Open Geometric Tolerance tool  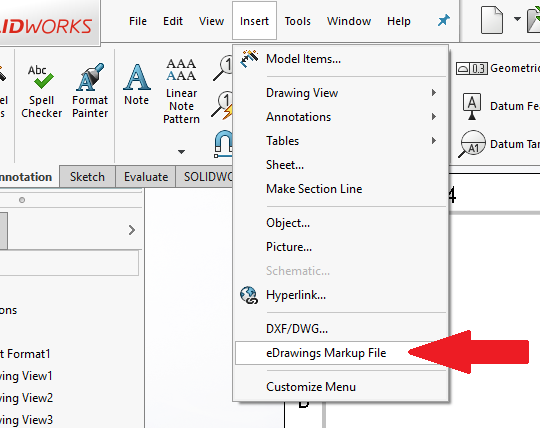coord(497,69)
